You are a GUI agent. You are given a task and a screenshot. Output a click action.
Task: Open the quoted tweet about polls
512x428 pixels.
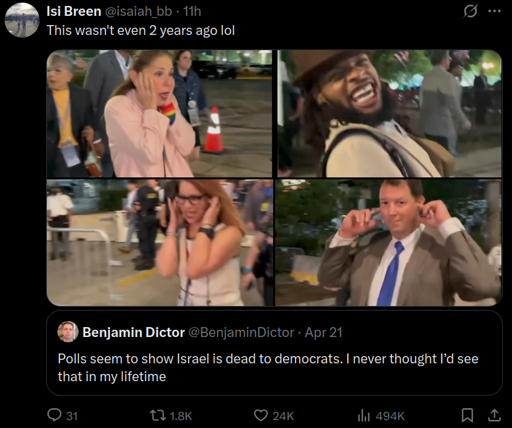tap(274, 353)
